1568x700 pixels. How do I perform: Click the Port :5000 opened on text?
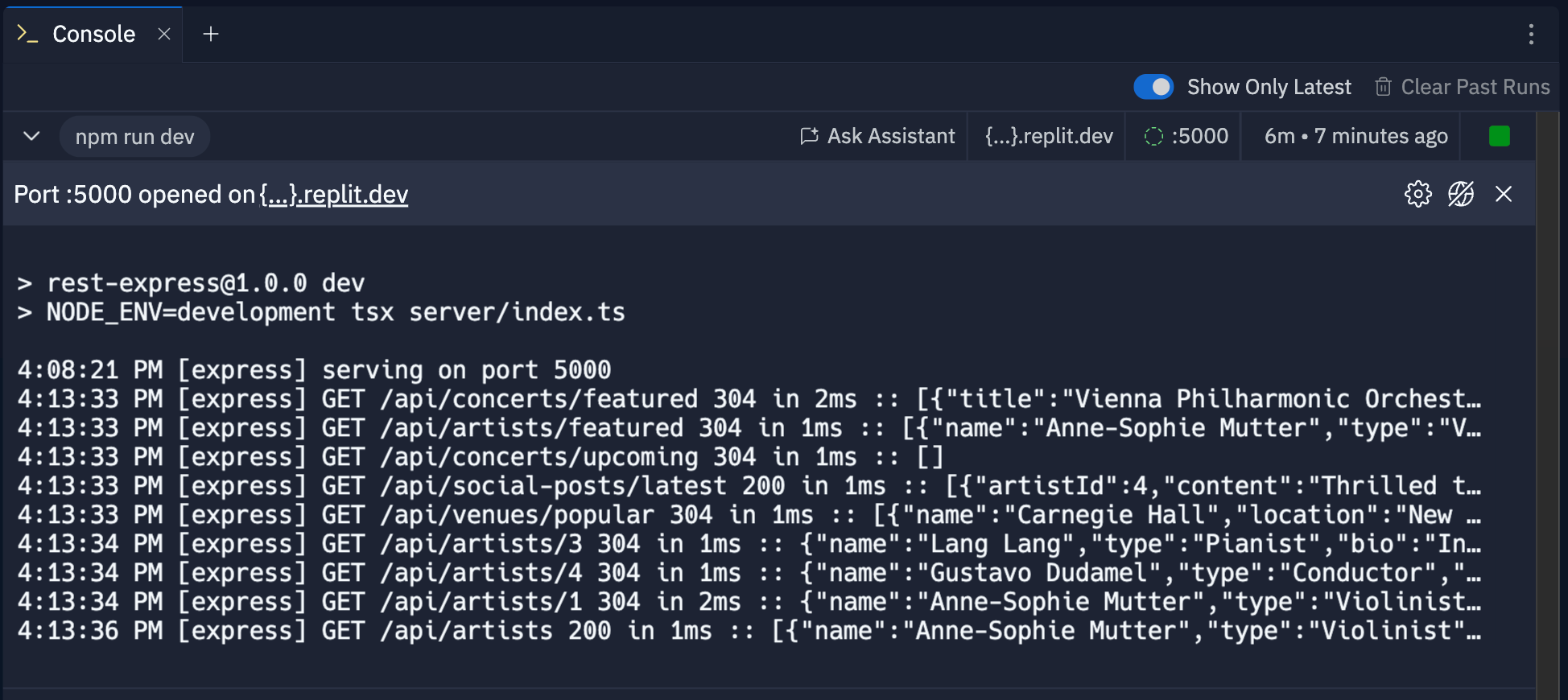point(134,195)
